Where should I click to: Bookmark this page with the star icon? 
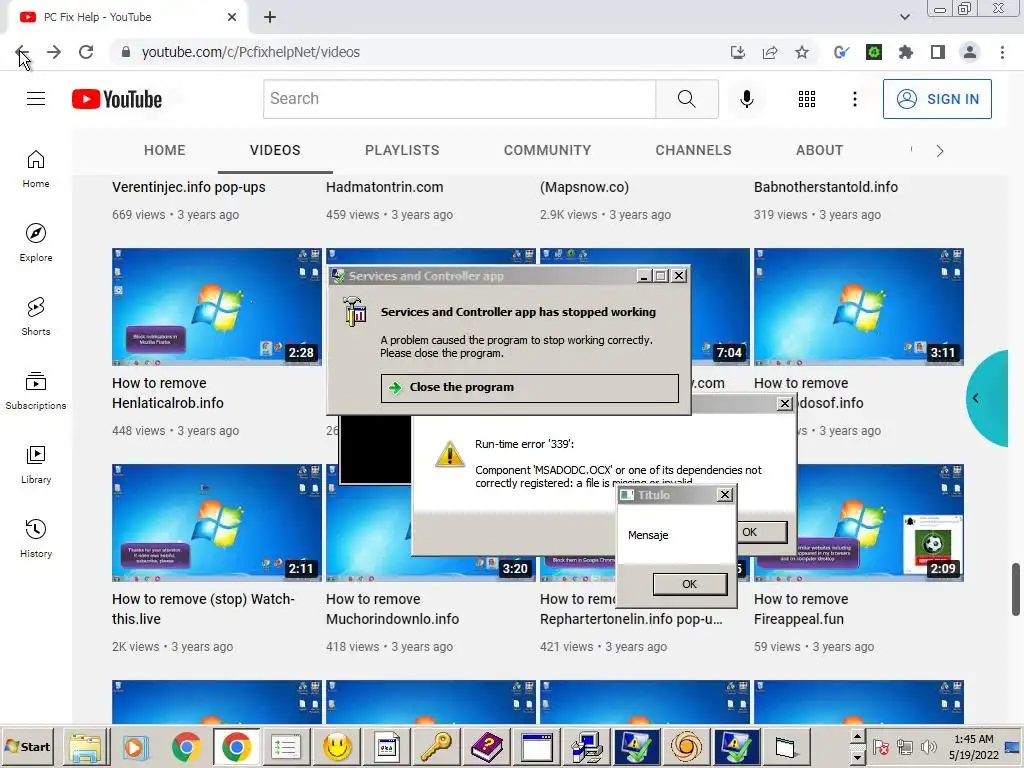pos(802,52)
